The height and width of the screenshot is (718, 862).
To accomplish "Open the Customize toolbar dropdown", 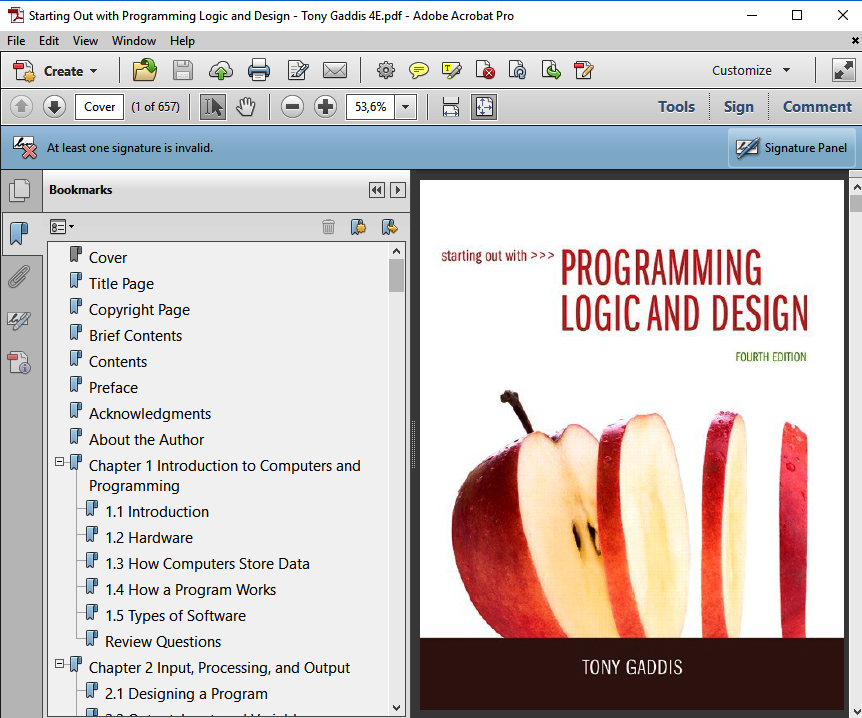I will pyautogui.click(x=751, y=70).
